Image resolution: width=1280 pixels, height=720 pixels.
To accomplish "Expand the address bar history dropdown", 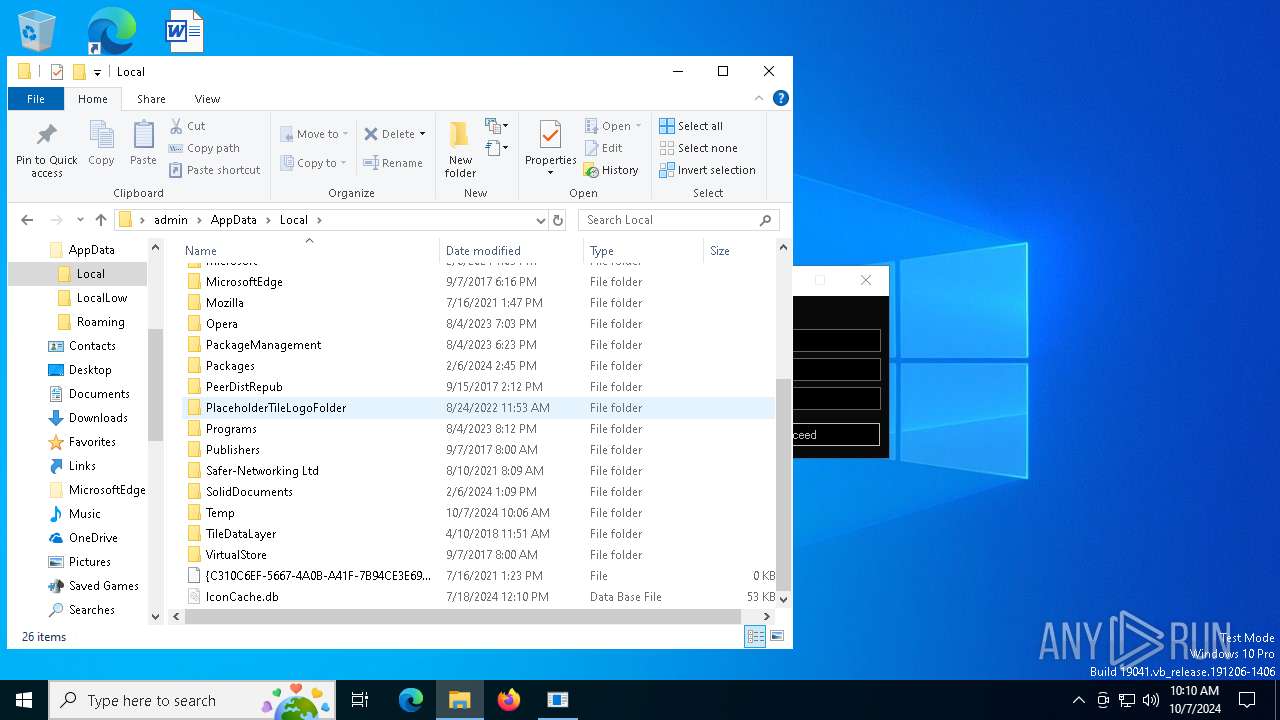I will point(540,220).
